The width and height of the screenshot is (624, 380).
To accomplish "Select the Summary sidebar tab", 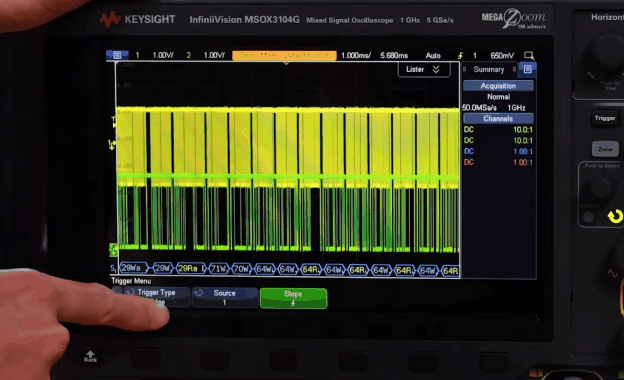I will 489,69.
